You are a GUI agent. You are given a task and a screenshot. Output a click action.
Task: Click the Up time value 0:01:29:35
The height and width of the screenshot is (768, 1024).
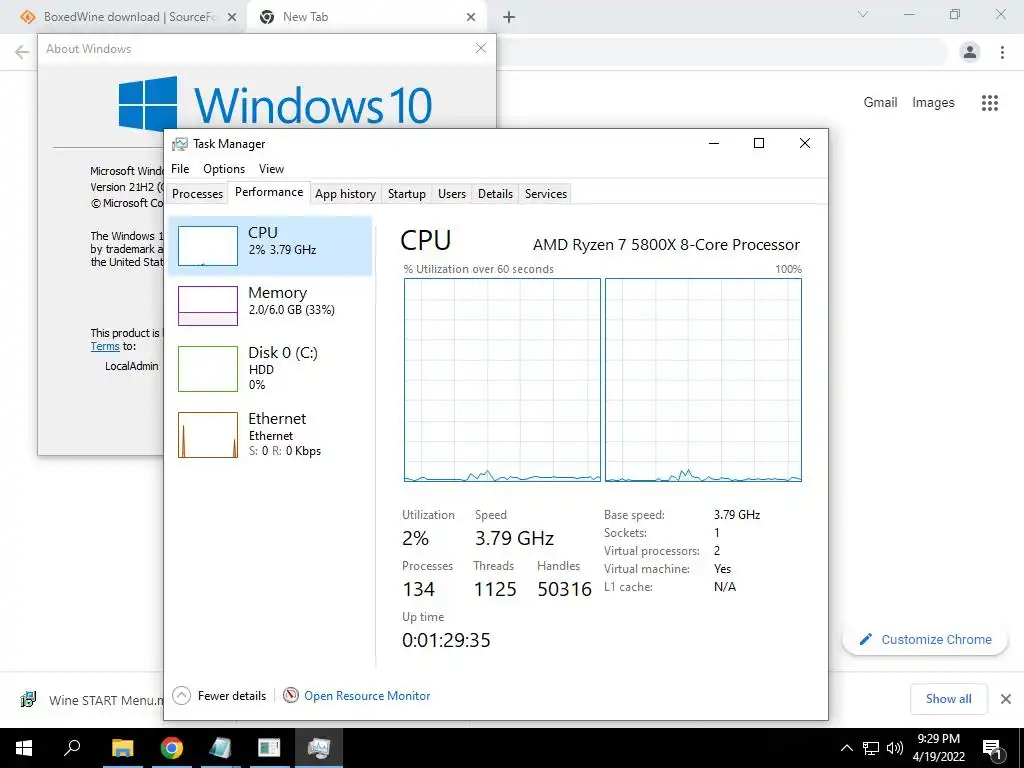tap(446, 640)
